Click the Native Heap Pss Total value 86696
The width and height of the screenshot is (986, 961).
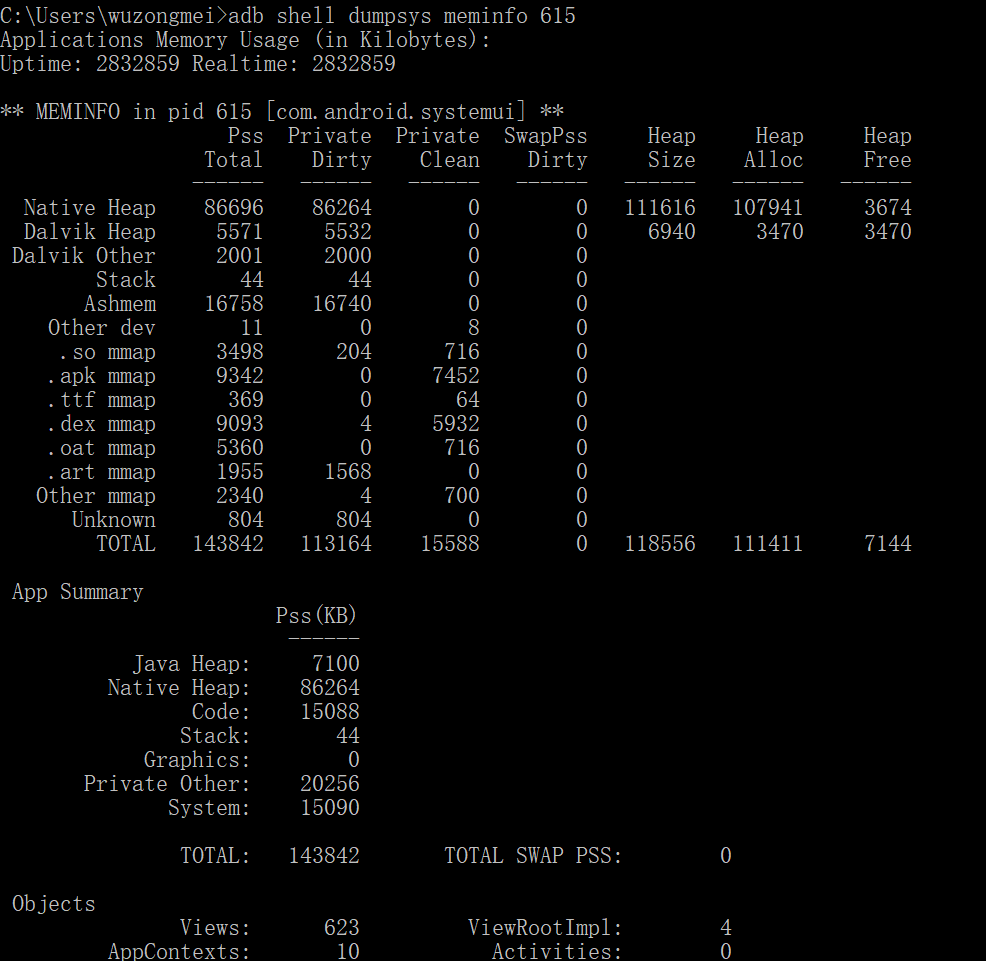[233, 208]
